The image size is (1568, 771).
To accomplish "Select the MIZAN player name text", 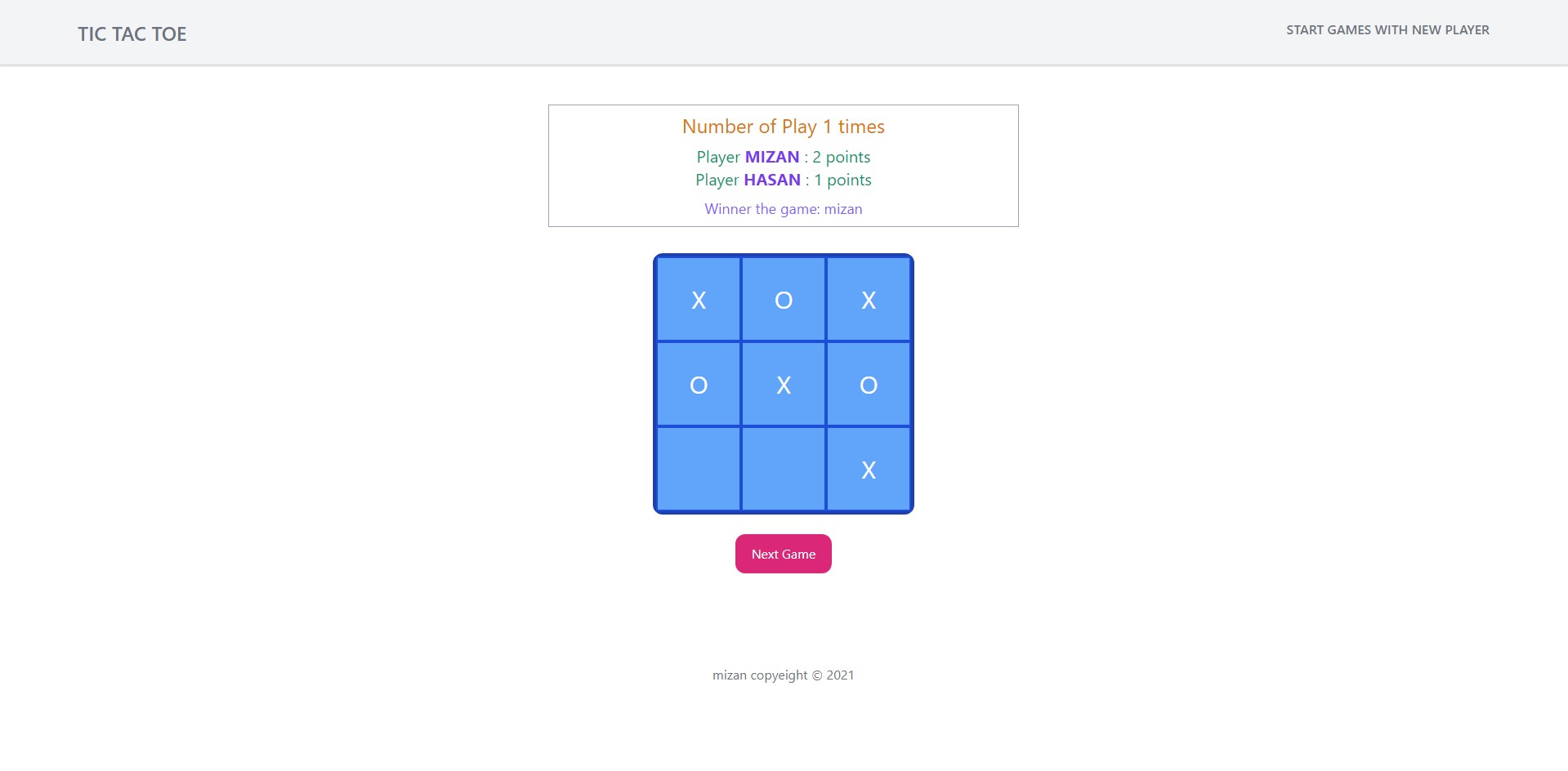I will [x=771, y=157].
